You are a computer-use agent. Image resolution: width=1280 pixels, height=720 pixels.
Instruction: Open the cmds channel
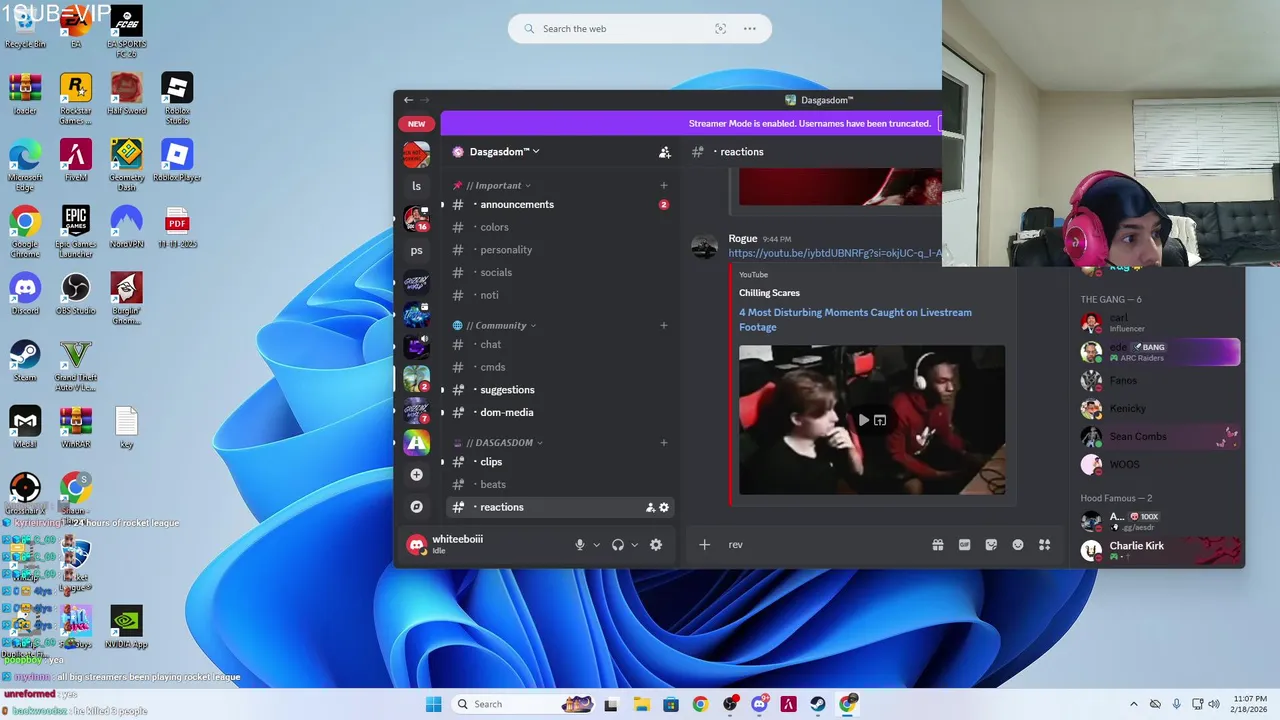[x=559, y=367]
